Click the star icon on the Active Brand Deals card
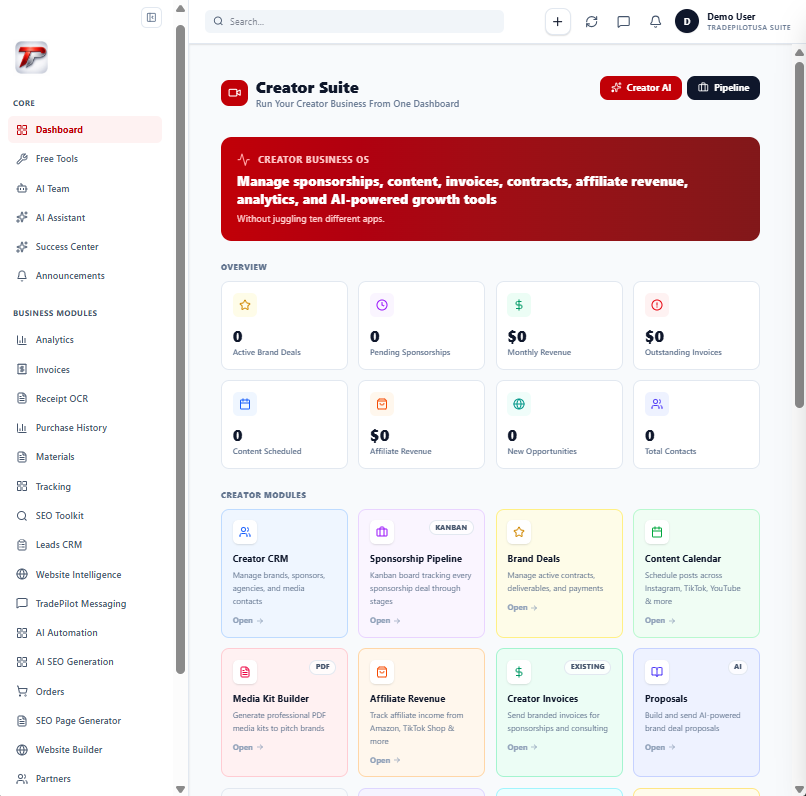This screenshot has height=796, width=806. [245, 305]
